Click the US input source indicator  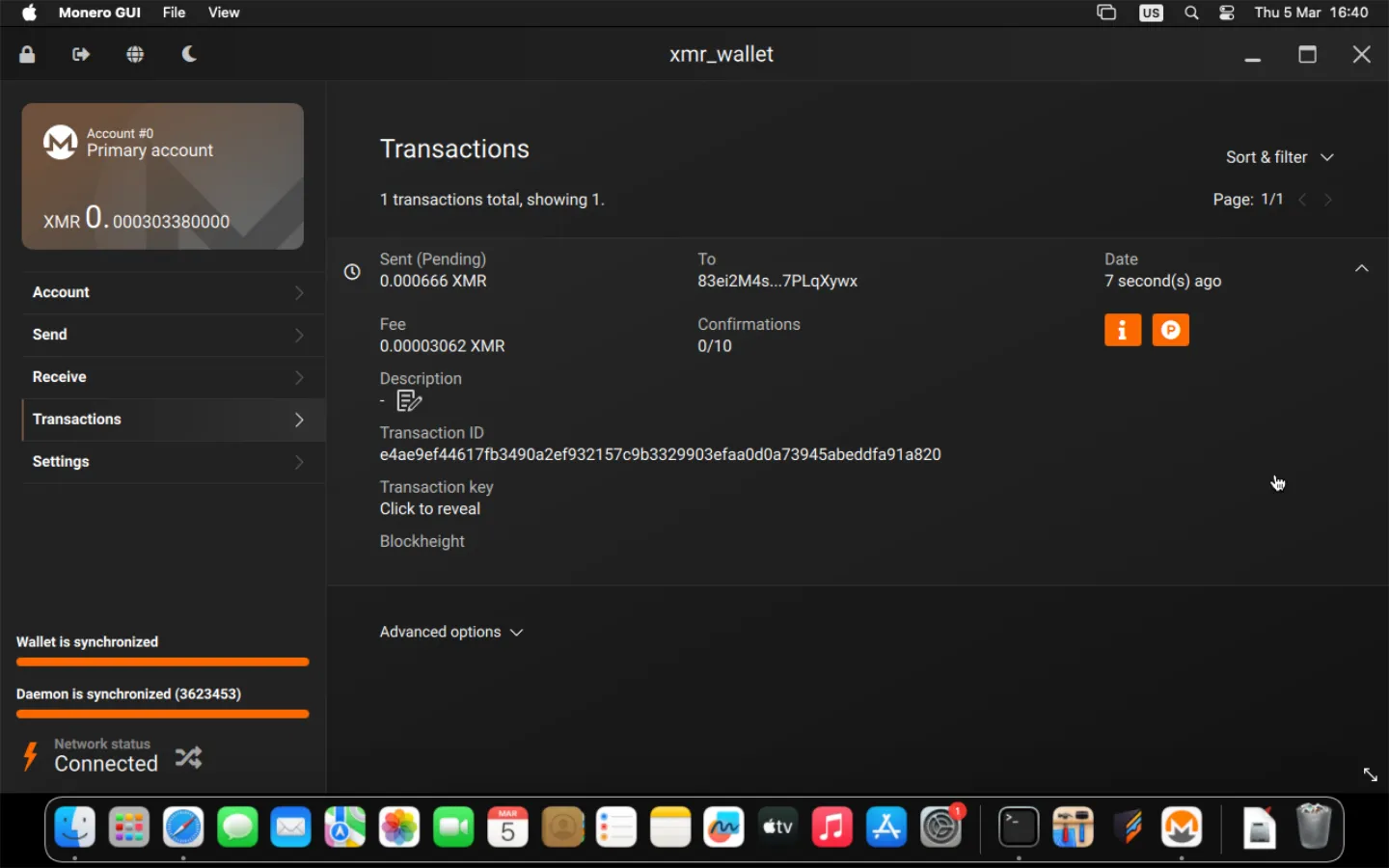(1151, 13)
